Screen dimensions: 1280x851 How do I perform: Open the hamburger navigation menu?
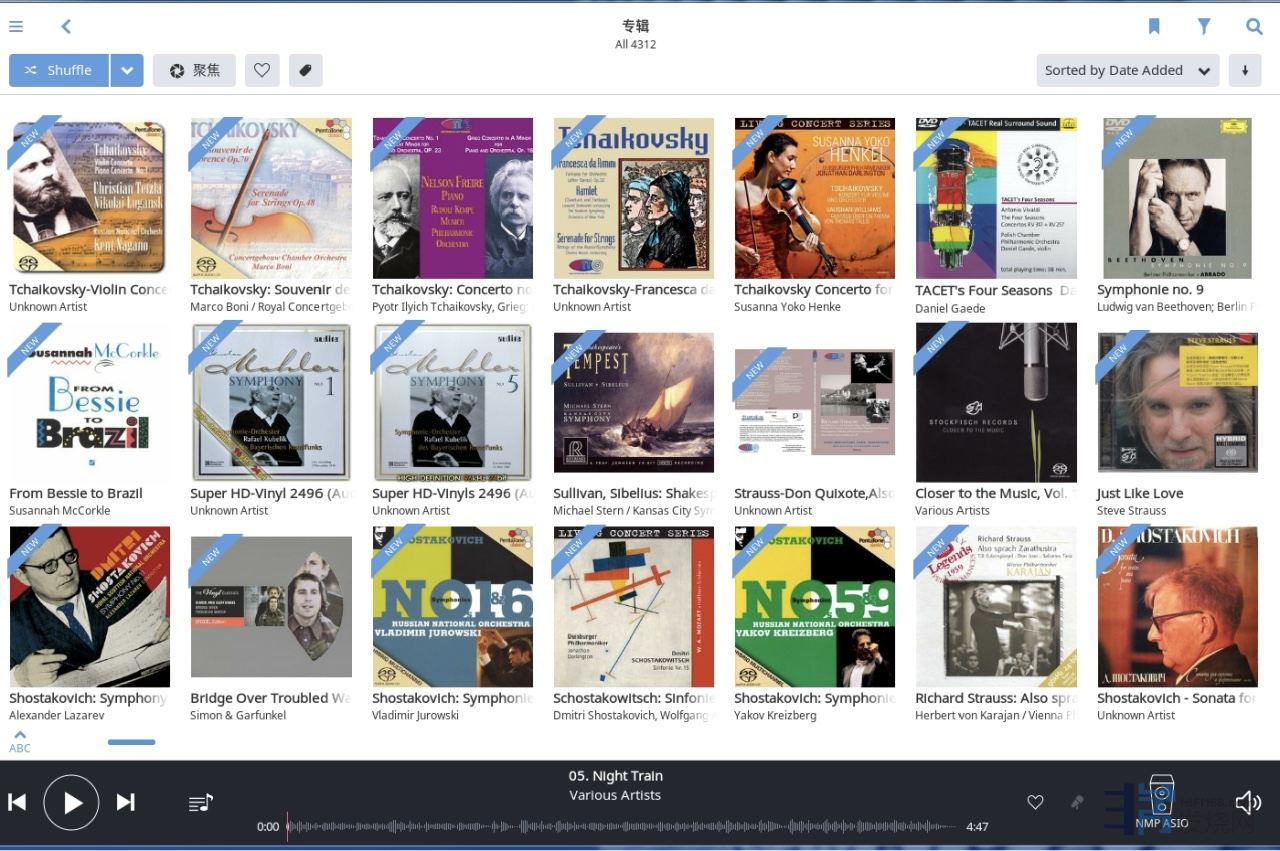click(16, 27)
